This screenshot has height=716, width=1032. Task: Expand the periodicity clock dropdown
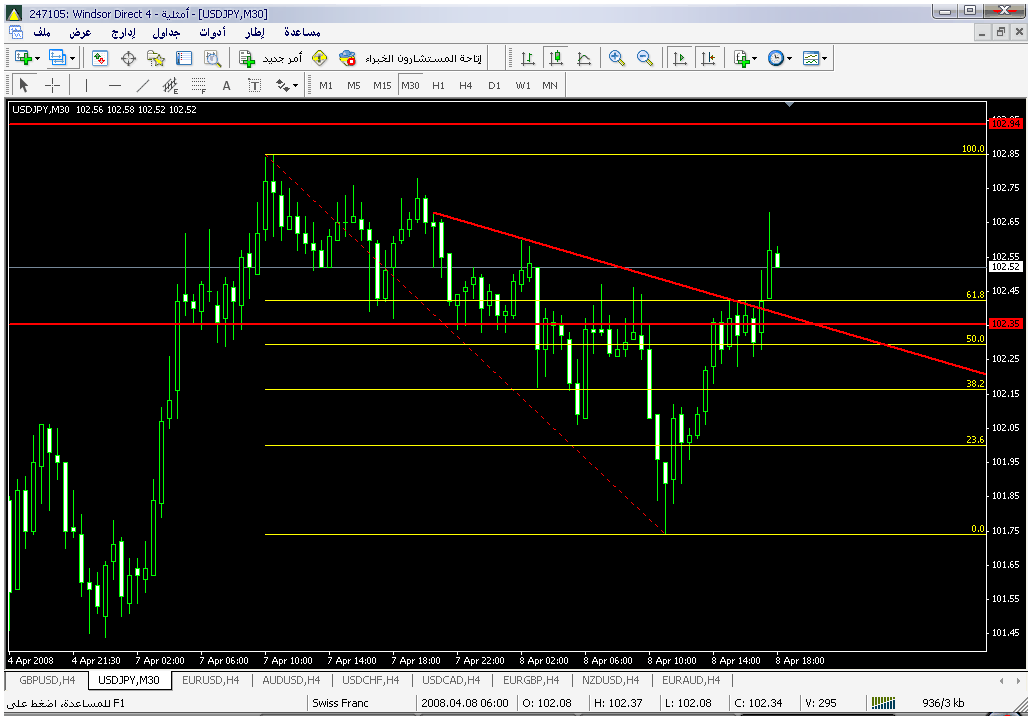[789, 59]
